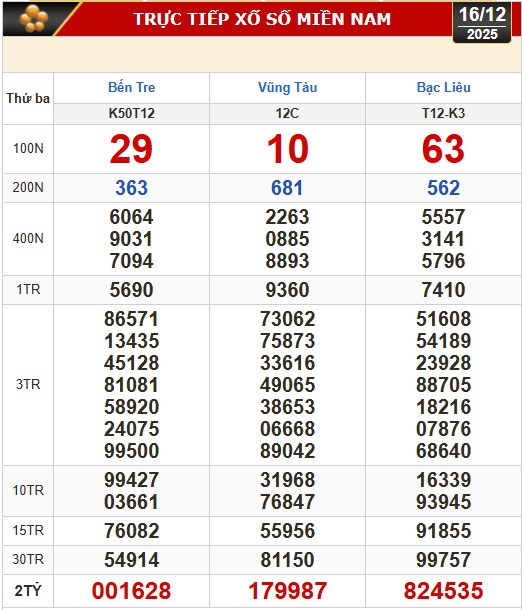Select the 30TR number 54914
This screenshot has width=522, height=610.
131,560
